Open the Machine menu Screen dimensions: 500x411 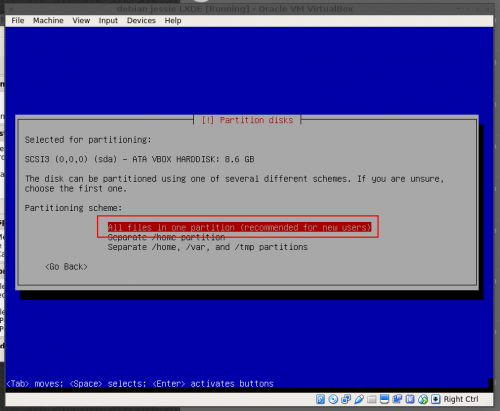(x=48, y=21)
